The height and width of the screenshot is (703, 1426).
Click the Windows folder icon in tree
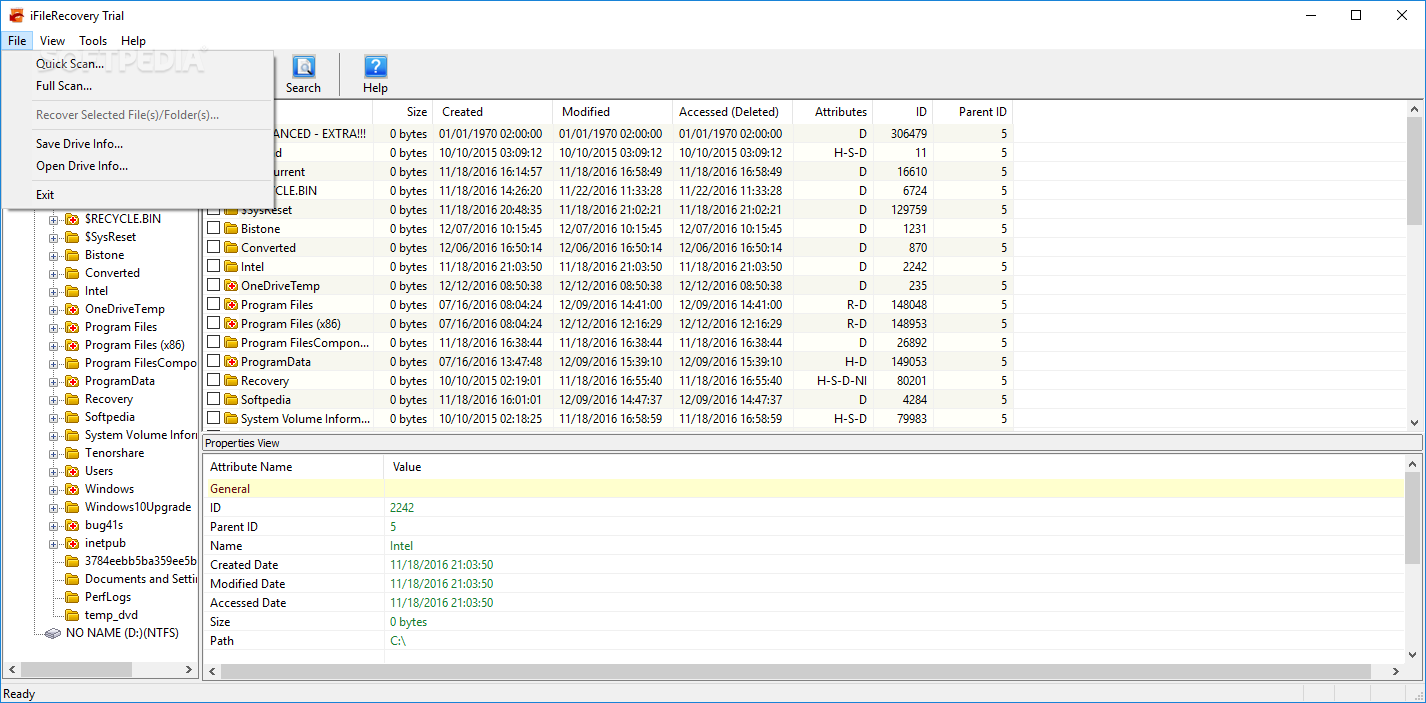point(72,489)
